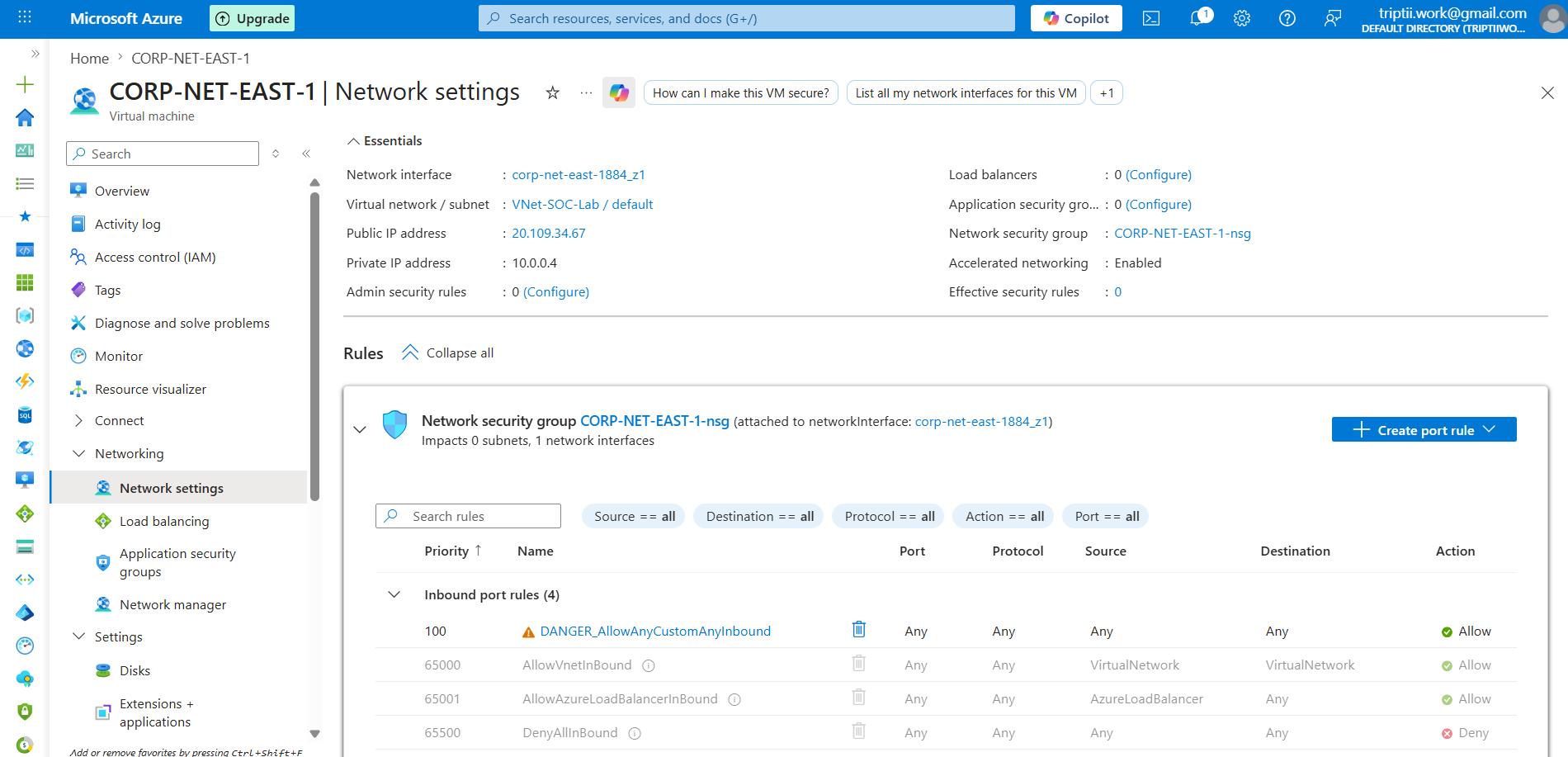This screenshot has height=757, width=1568.
Task: Click the global search resources box
Action: [747, 18]
